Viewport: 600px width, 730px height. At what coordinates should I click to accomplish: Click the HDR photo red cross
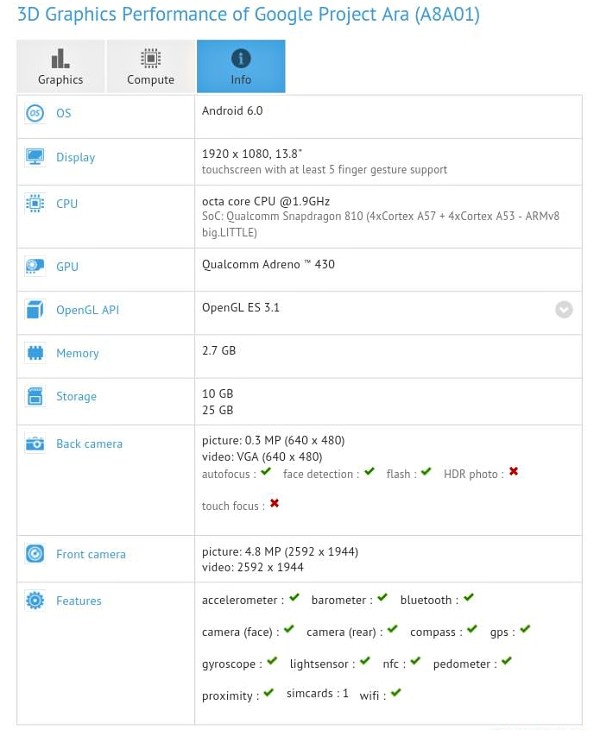pos(513,472)
